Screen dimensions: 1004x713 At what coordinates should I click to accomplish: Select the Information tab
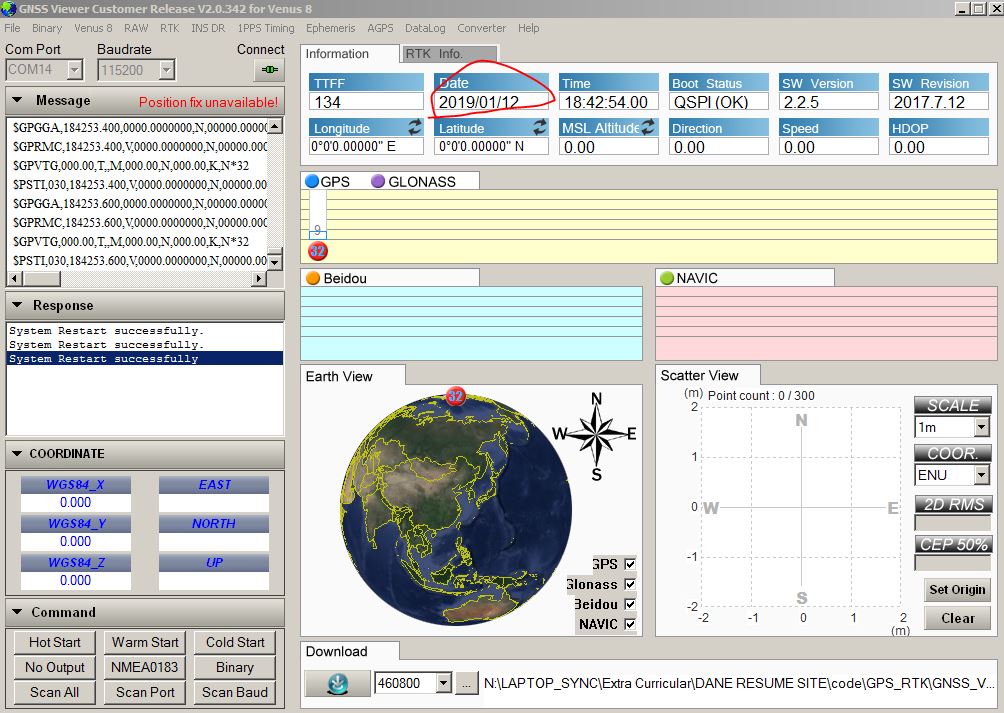pyautogui.click(x=349, y=54)
